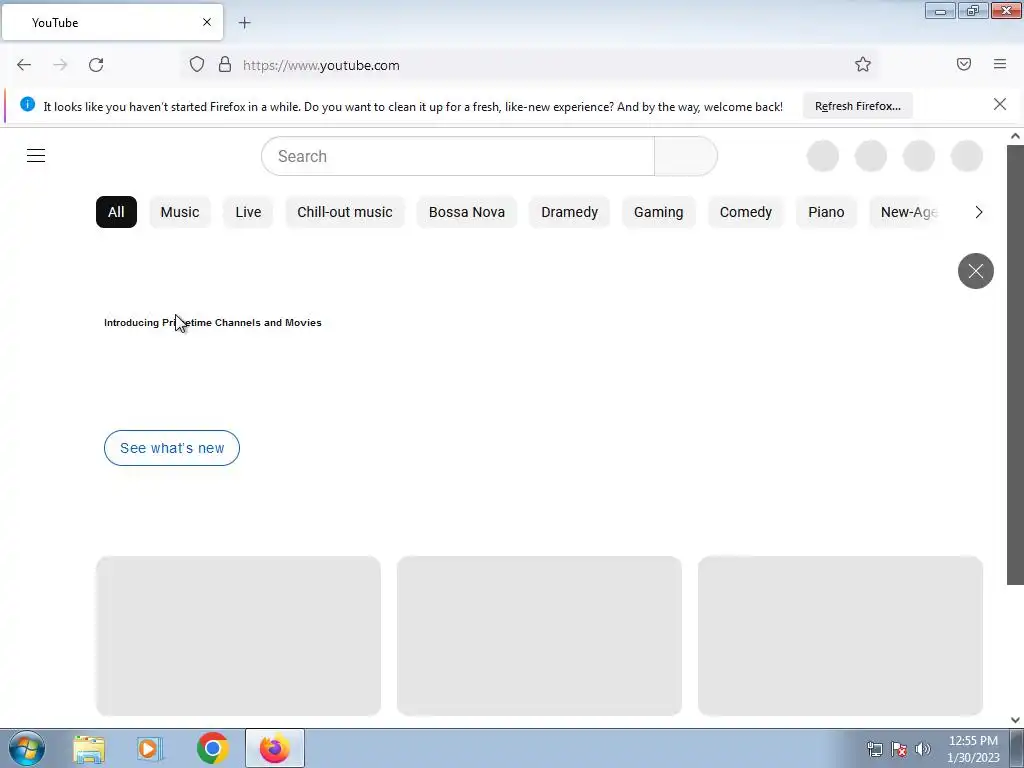
Task: Go back with Firefox back arrow
Action: [24, 65]
